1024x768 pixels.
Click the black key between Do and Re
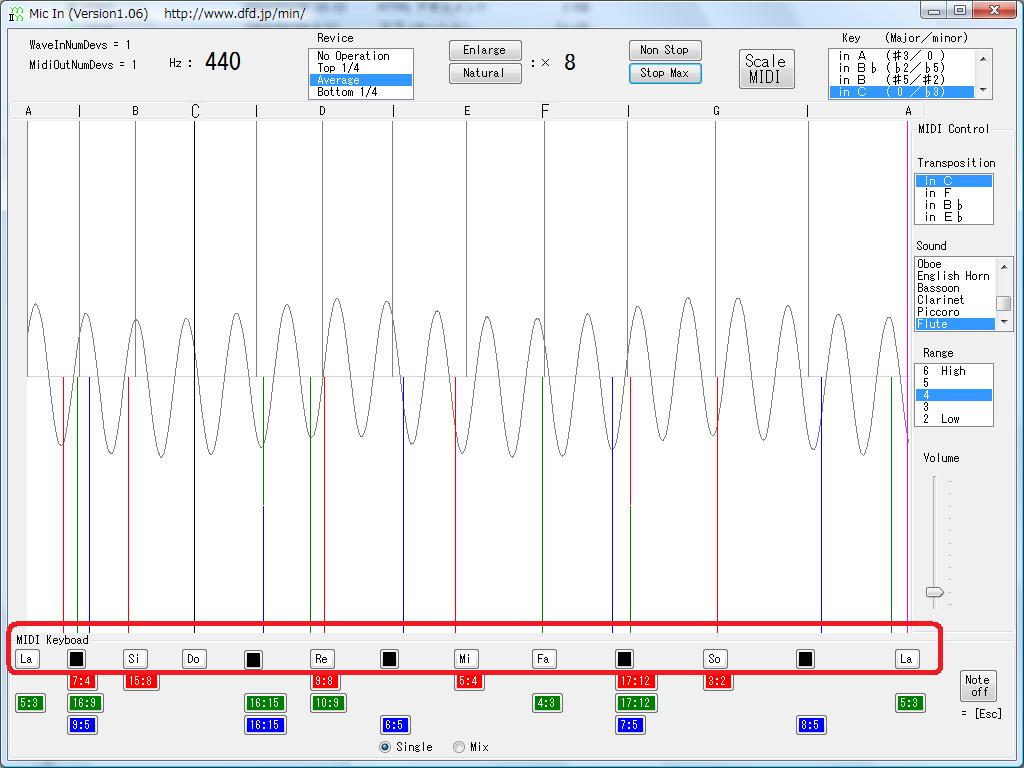[x=253, y=660]
